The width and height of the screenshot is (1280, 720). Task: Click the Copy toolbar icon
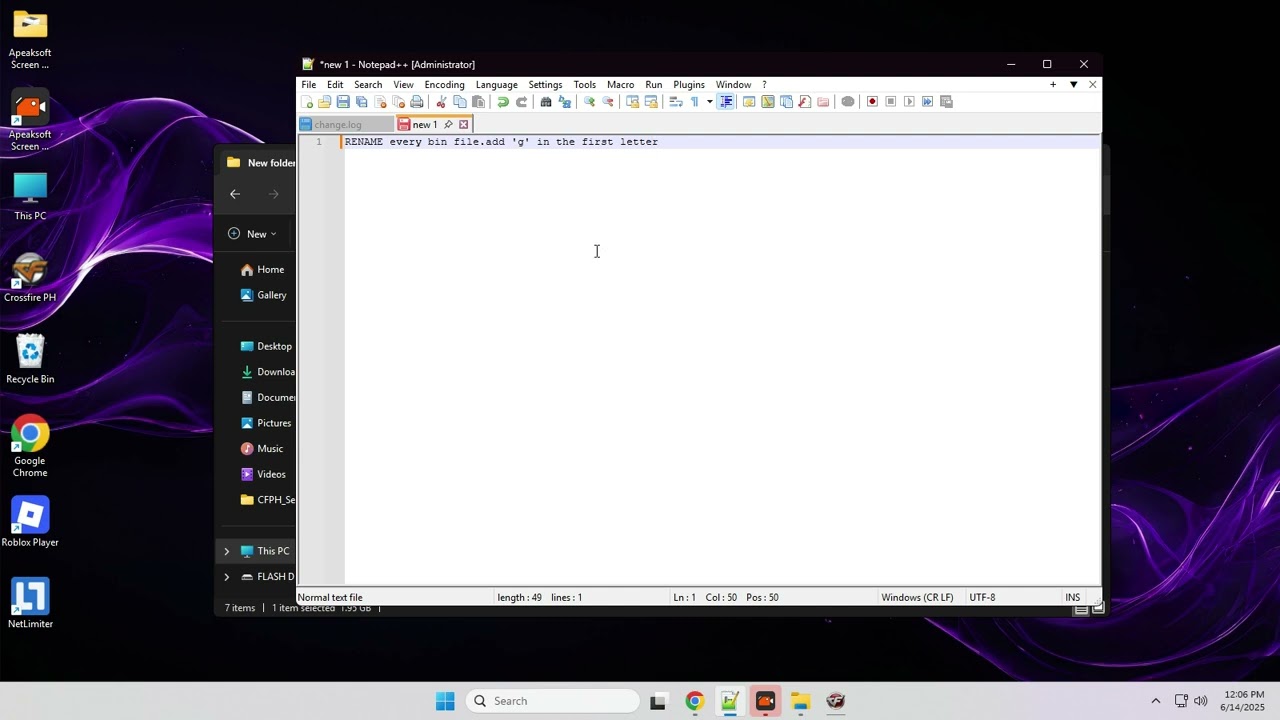(460, 102)
